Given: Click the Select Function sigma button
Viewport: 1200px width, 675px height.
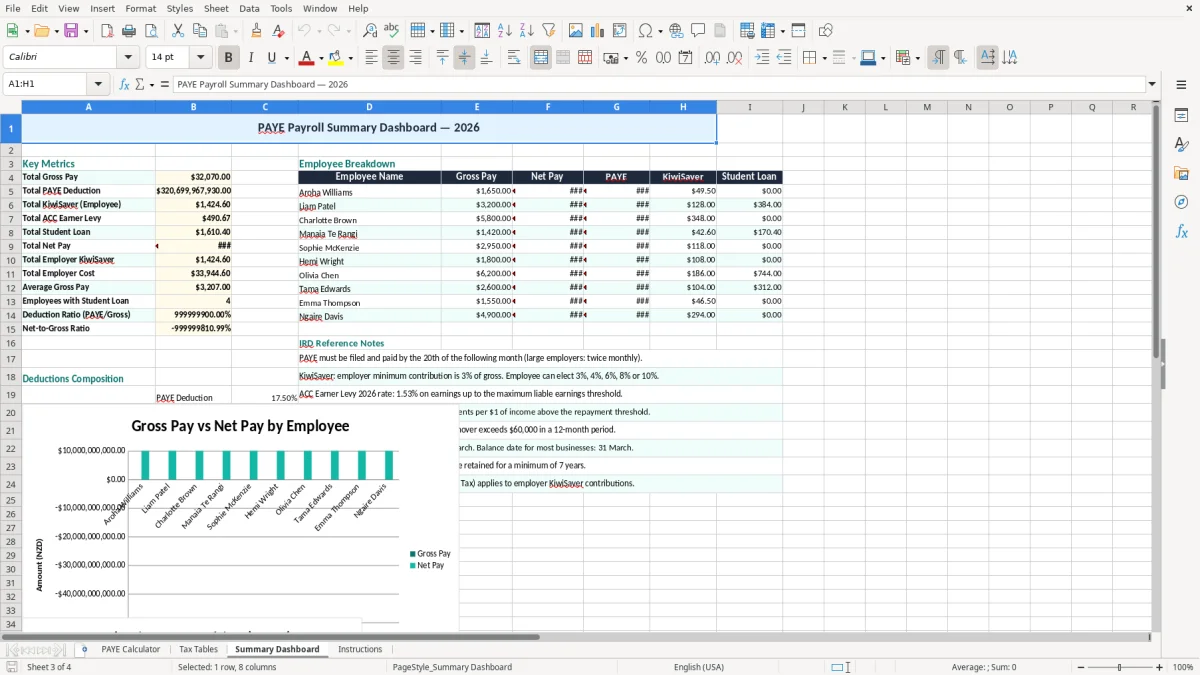Looking at the screenshot, I should pyautogui.click(x=139, y=84).
